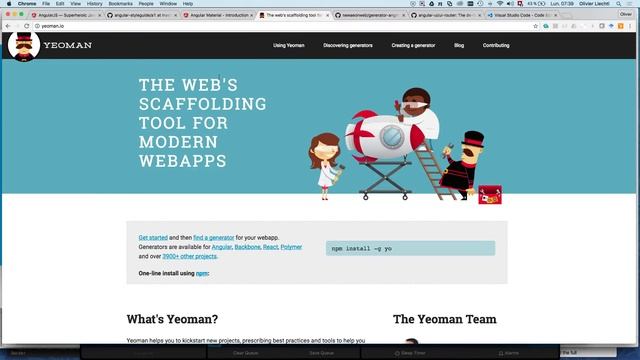Screen dimensions: 640x360
Task: Open the File menu
Action: tap(46, 3)
